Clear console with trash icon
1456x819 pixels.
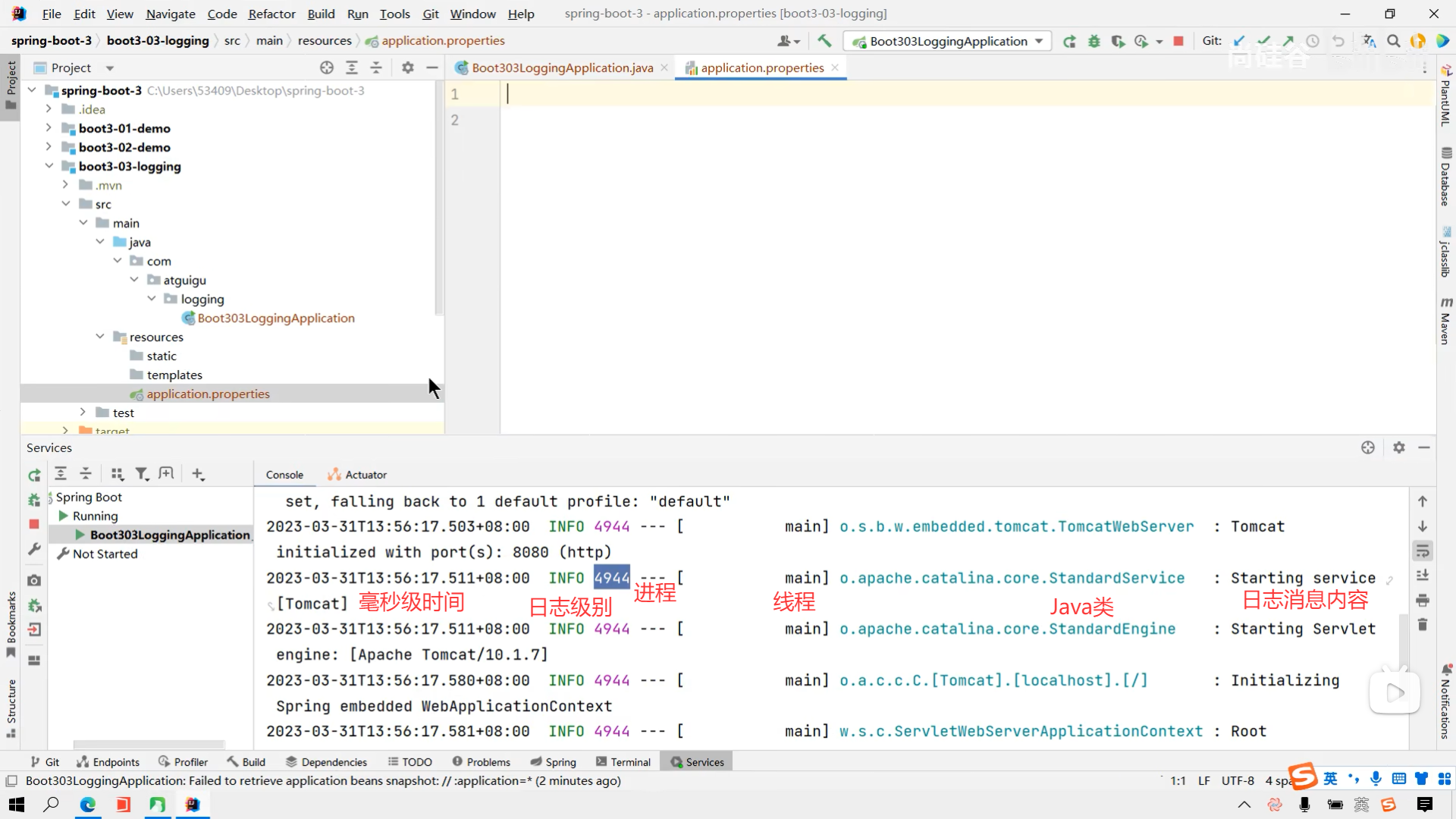tap(1423, 625)
